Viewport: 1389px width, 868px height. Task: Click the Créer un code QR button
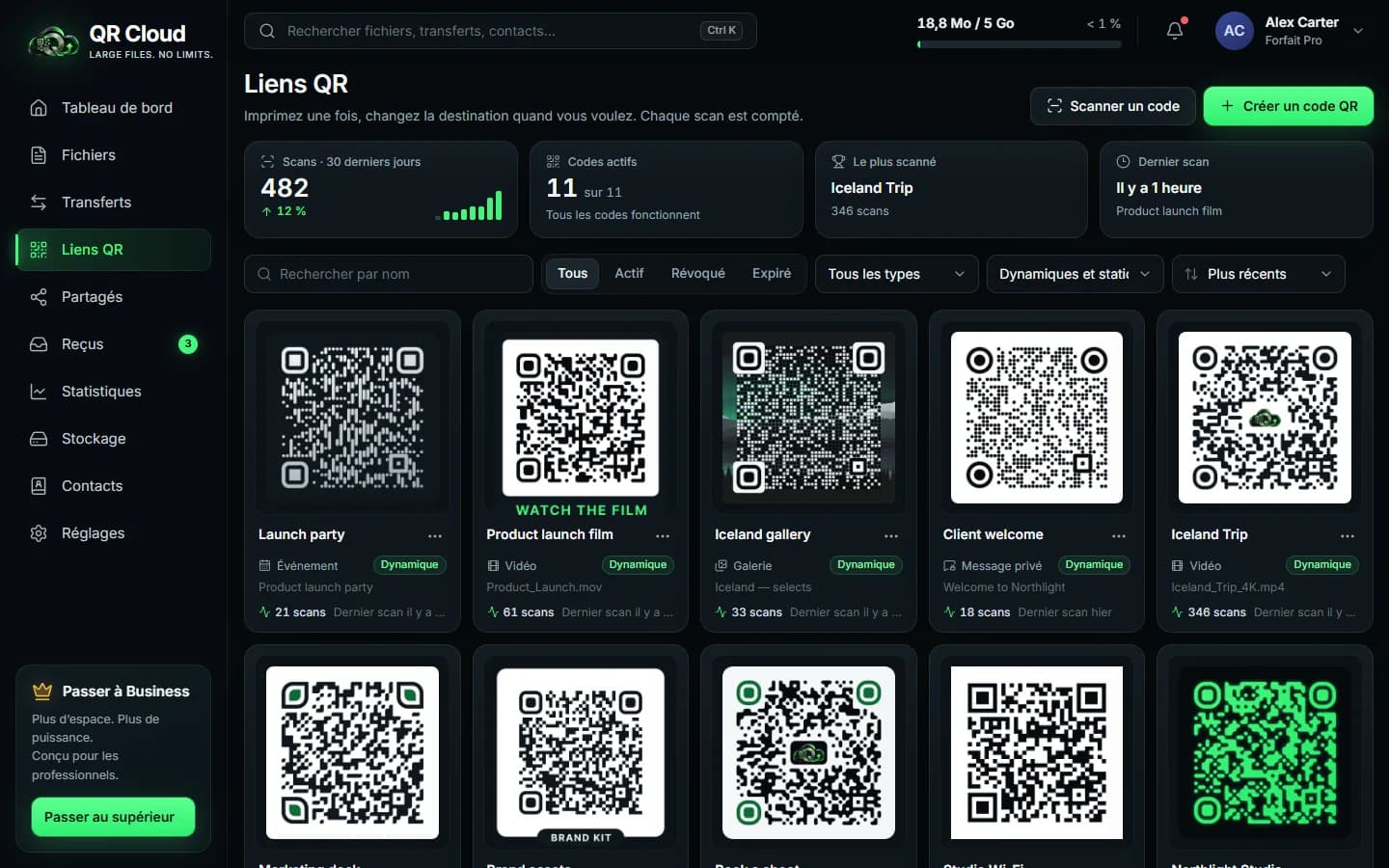point(1289,106)
